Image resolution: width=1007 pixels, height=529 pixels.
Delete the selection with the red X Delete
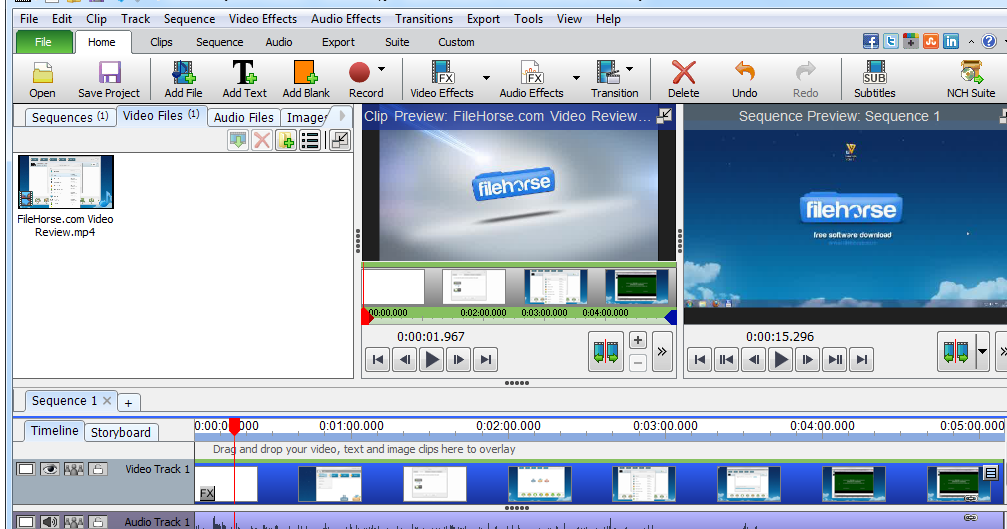tap(683, 73)
